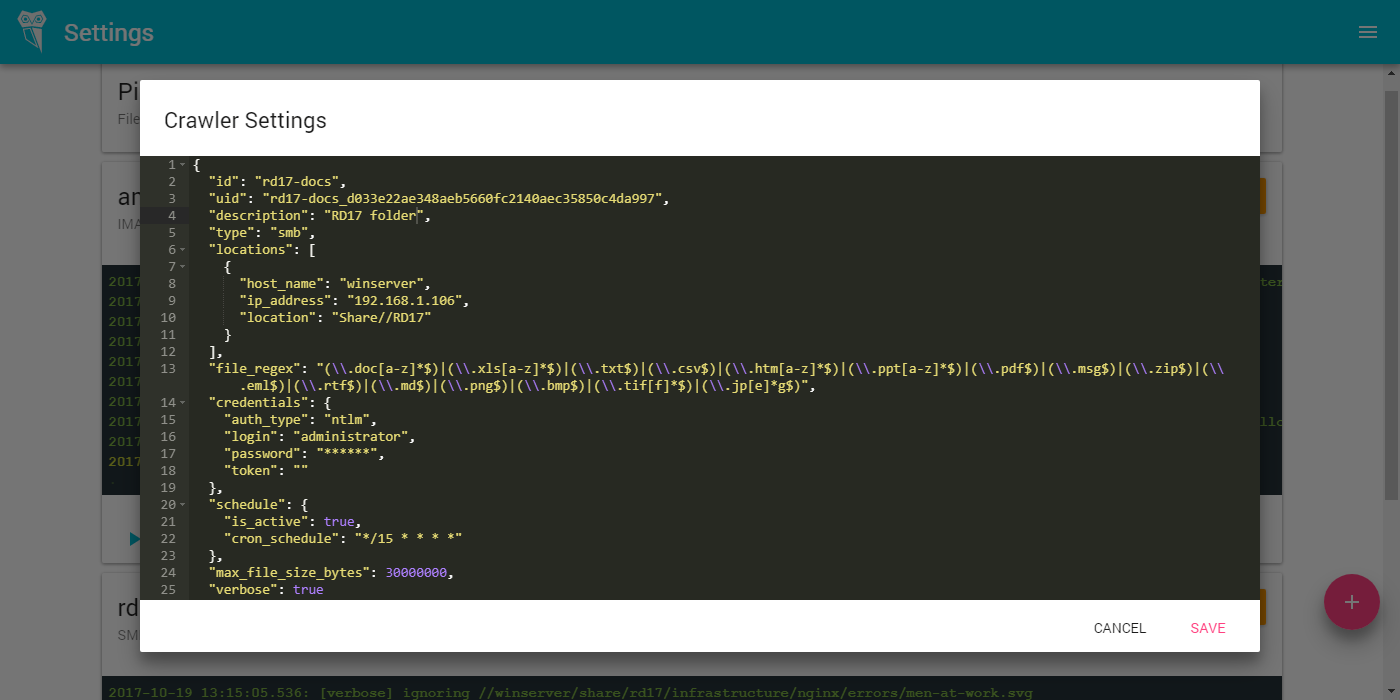Click the cron schedule "*/15 * * * *"
Viewport: 1400px width, 700px height.
(408, 539)
